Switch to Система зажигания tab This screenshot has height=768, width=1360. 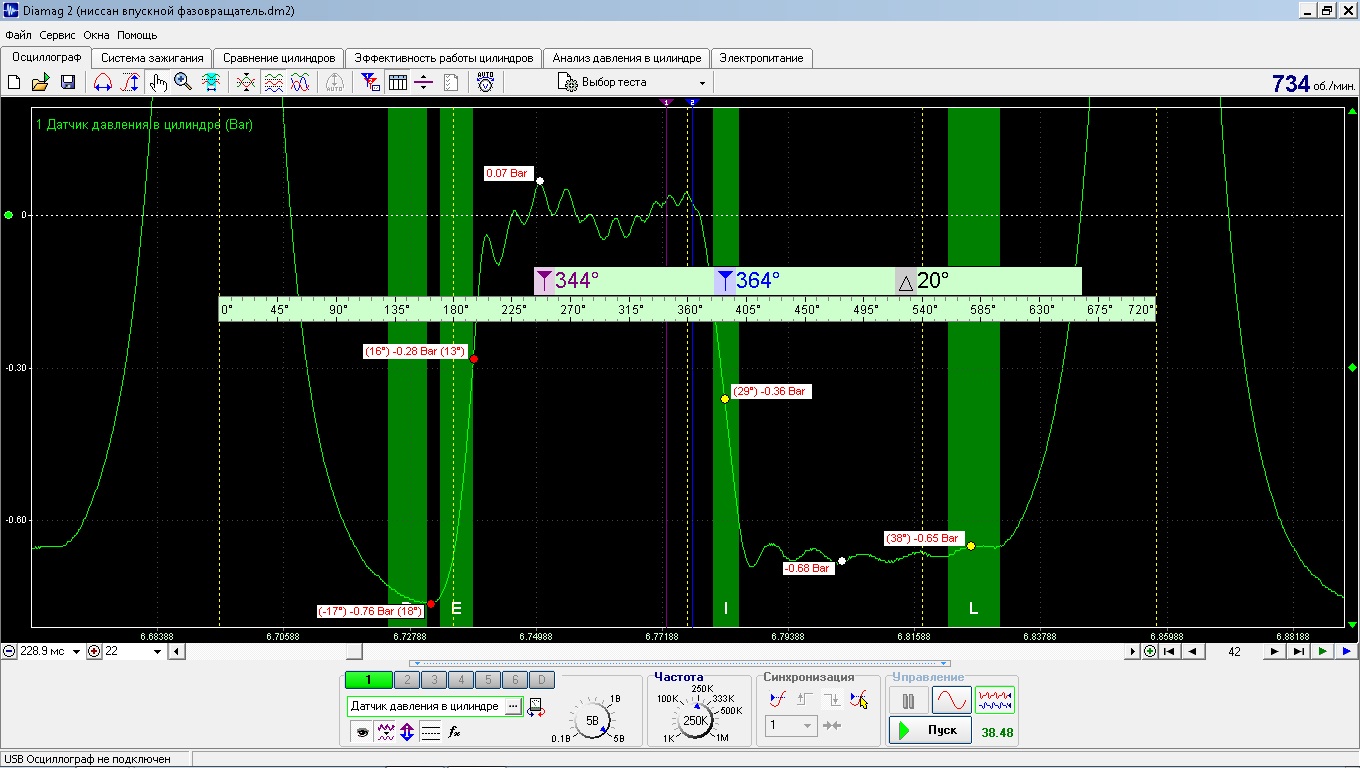coord(152,58)
